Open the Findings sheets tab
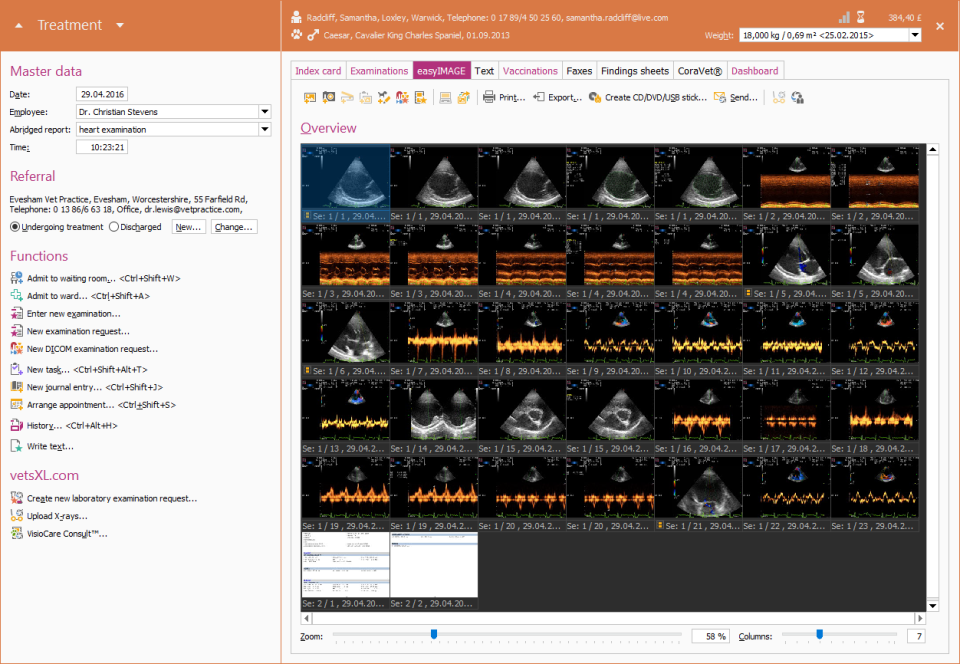Screen dimensions: 960x664 [x=635, y=71]
